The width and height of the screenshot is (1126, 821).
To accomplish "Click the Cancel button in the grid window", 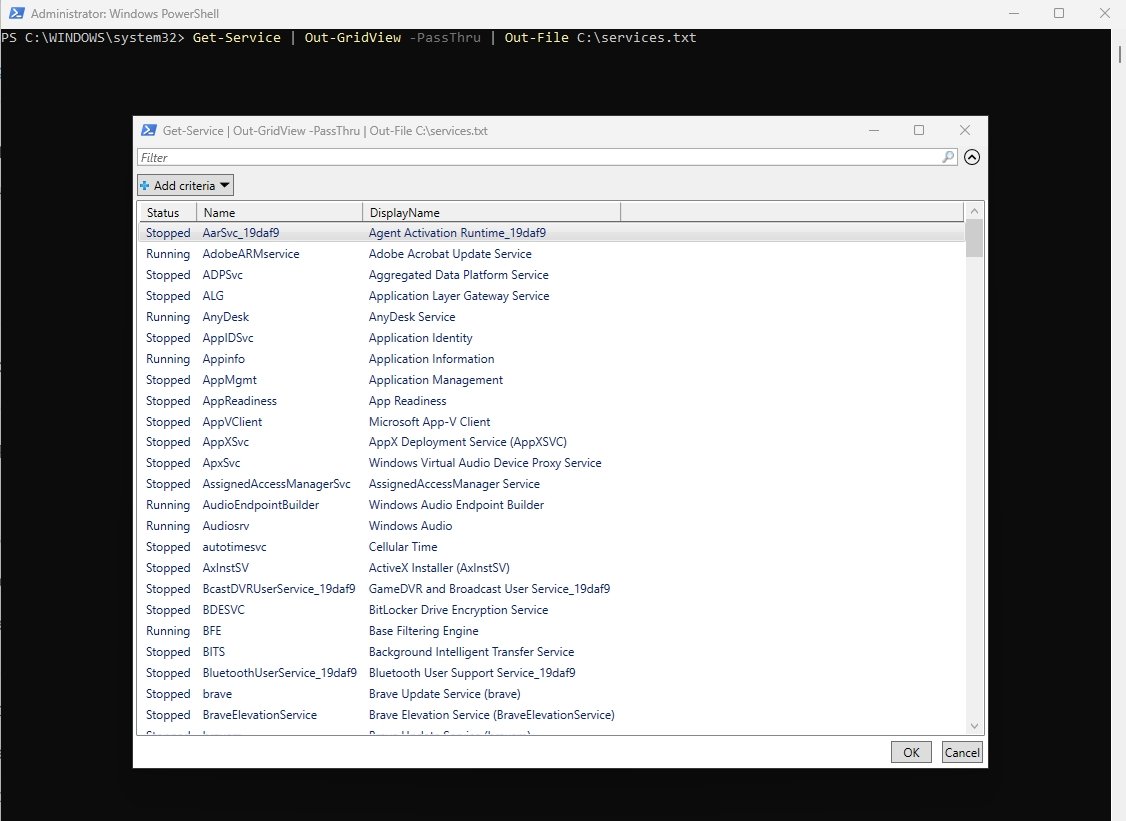I will (962, 752).
